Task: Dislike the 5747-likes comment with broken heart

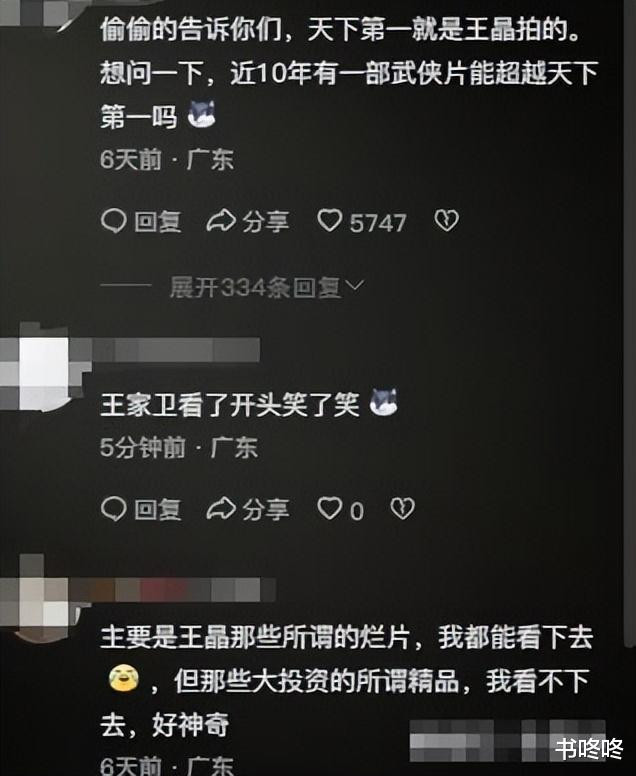Action: [x=446, y=221]
